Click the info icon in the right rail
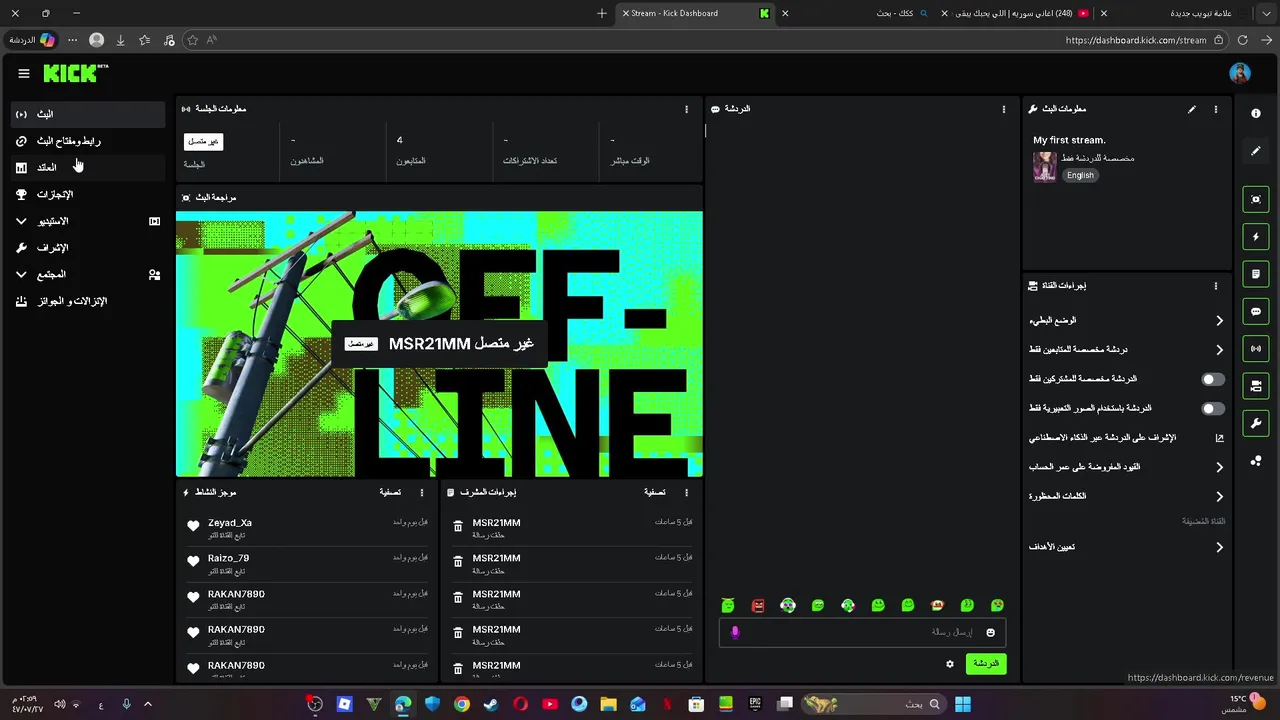Screen dimensions: 1280x720 point(1256,113)
